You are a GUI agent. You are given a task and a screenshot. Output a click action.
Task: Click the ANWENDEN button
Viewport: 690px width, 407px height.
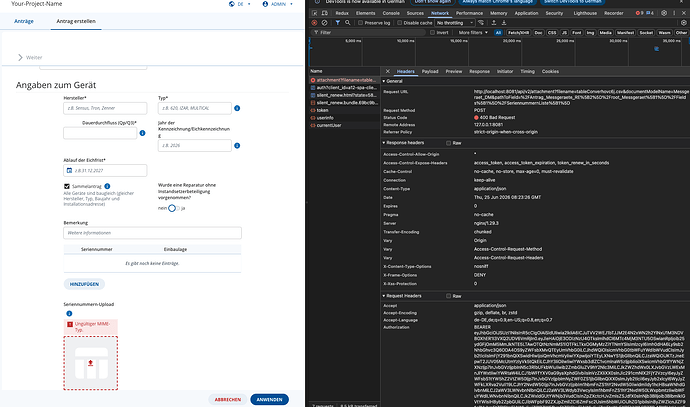[x=269, y=400]
